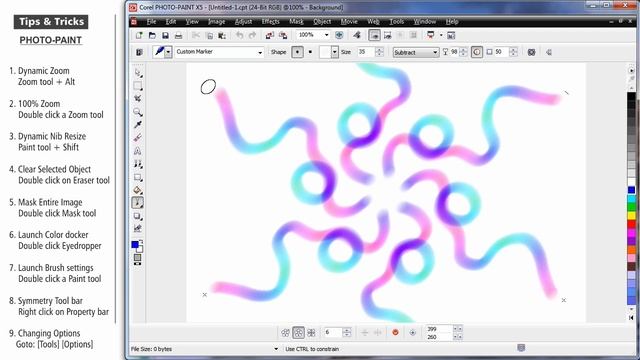Select the Drop Shadow tool
Screen dimensions: 640x360
click(138, 216)
